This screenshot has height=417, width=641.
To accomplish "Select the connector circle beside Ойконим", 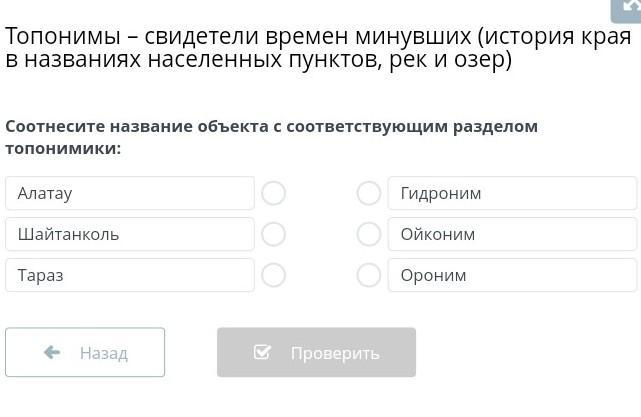I will 369,234.
